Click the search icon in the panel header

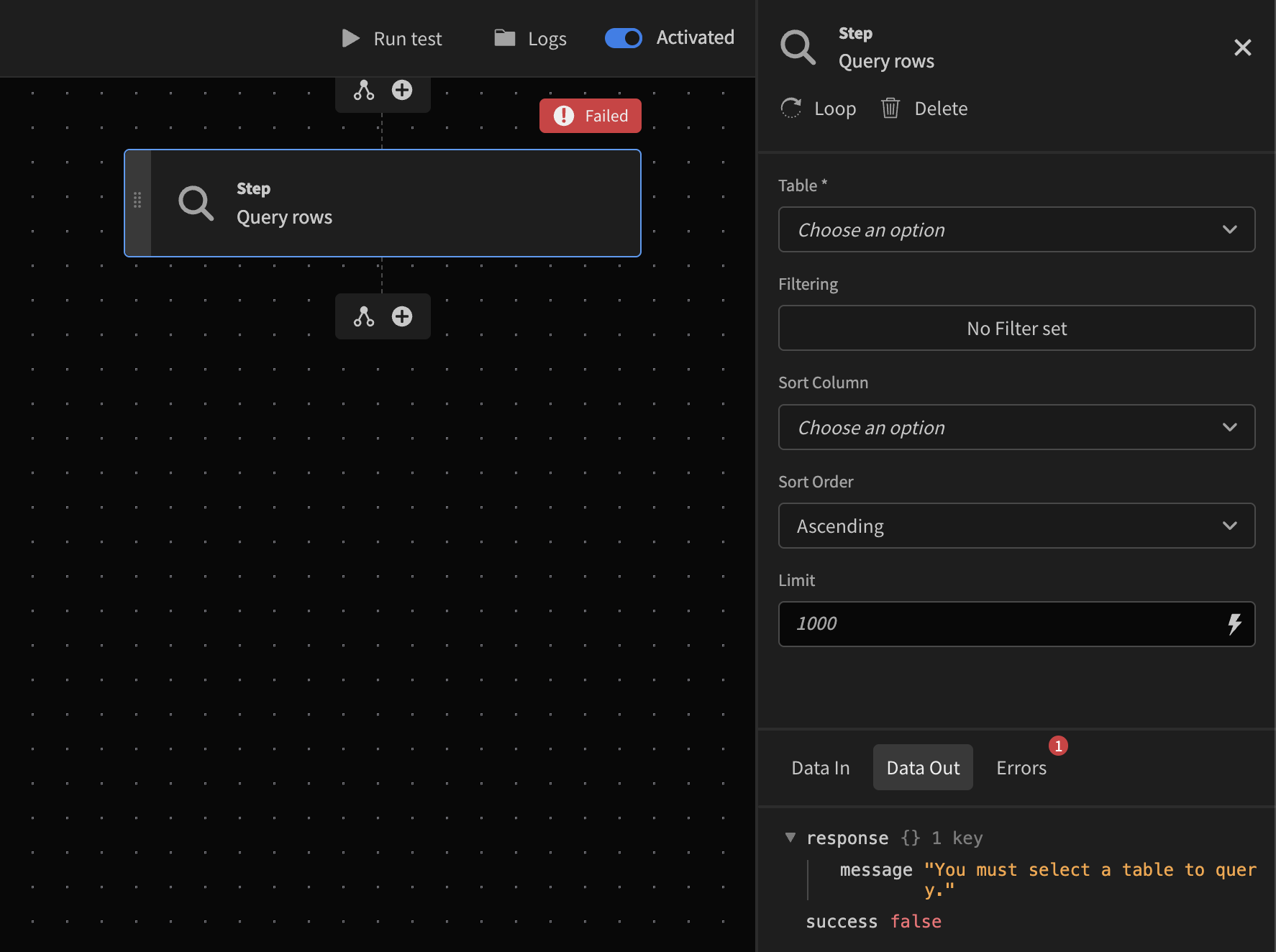798,47
